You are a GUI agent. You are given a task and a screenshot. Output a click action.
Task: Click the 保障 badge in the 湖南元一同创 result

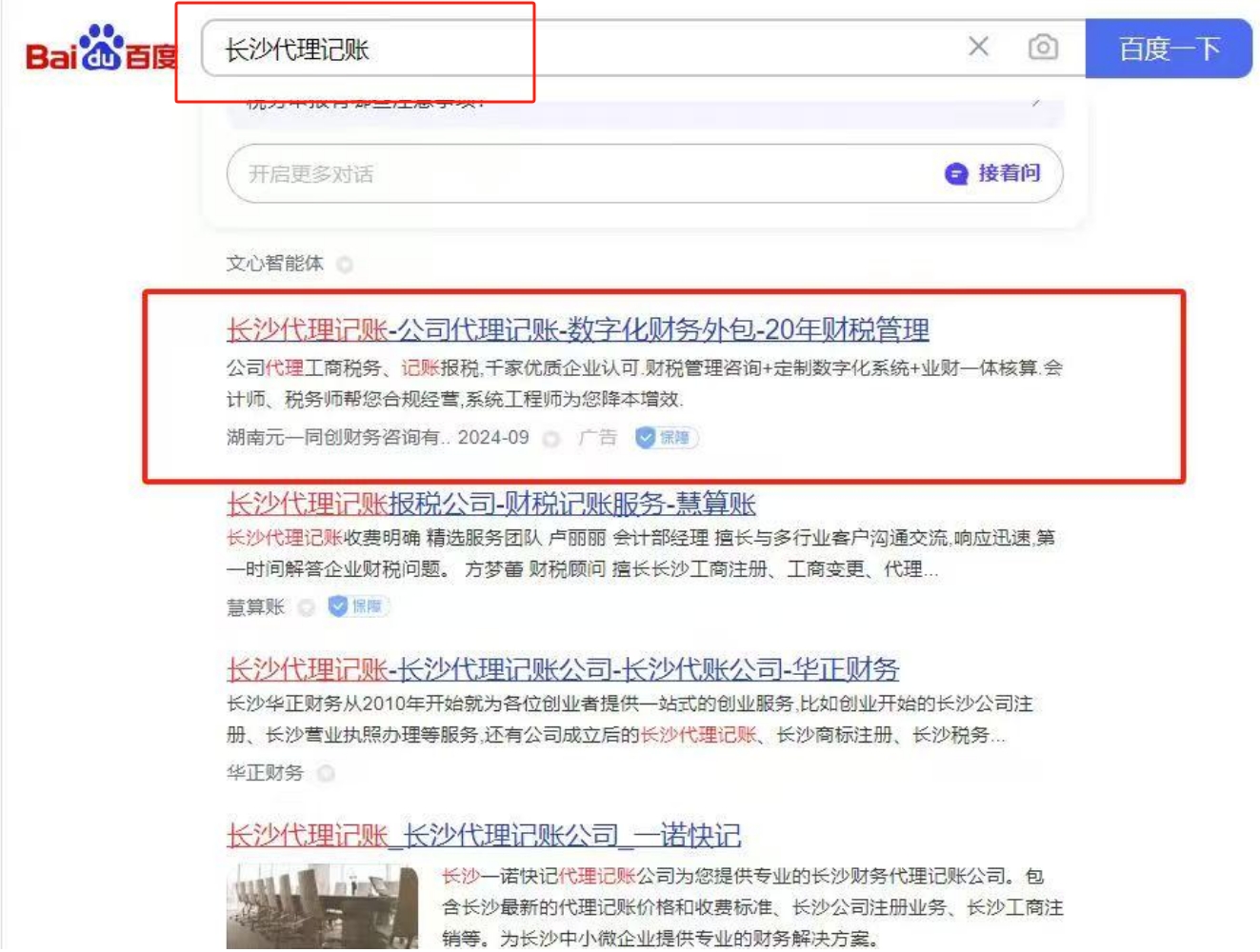[667, 438]
